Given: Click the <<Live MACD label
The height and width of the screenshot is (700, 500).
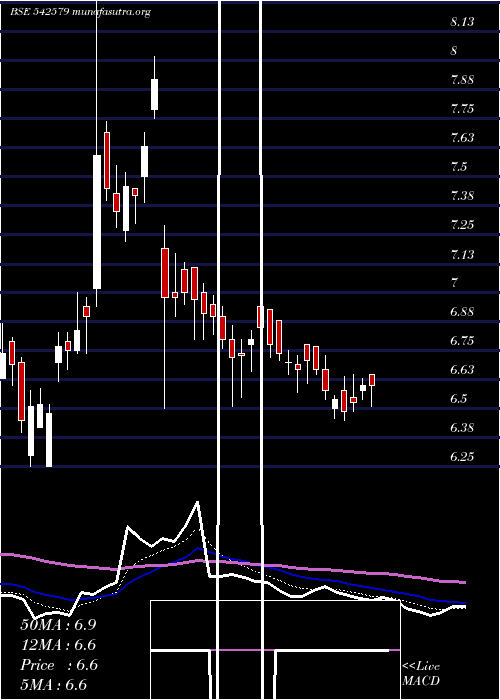Looking at the screenshot, I should (x=421, y=674).
